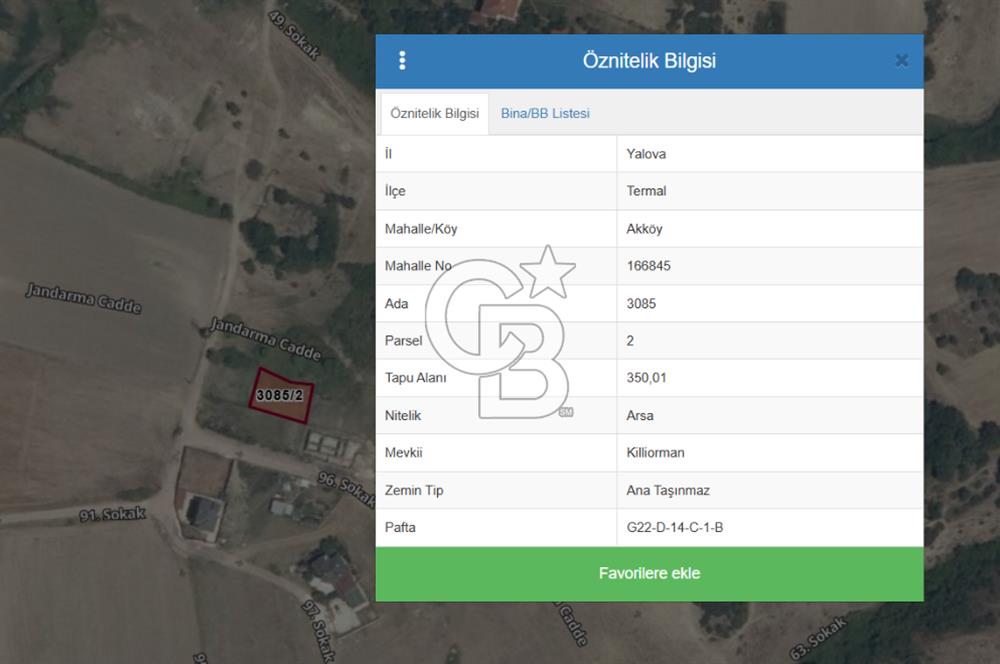Click the 63. Sokak label on map
This screenshot has width=1000, height=664.
818,638
